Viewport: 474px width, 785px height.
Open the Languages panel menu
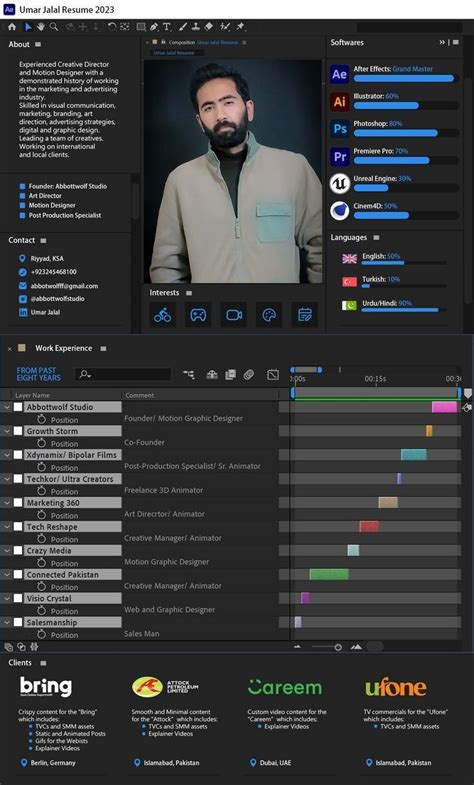pyautogui.click(x=376, y=238)
